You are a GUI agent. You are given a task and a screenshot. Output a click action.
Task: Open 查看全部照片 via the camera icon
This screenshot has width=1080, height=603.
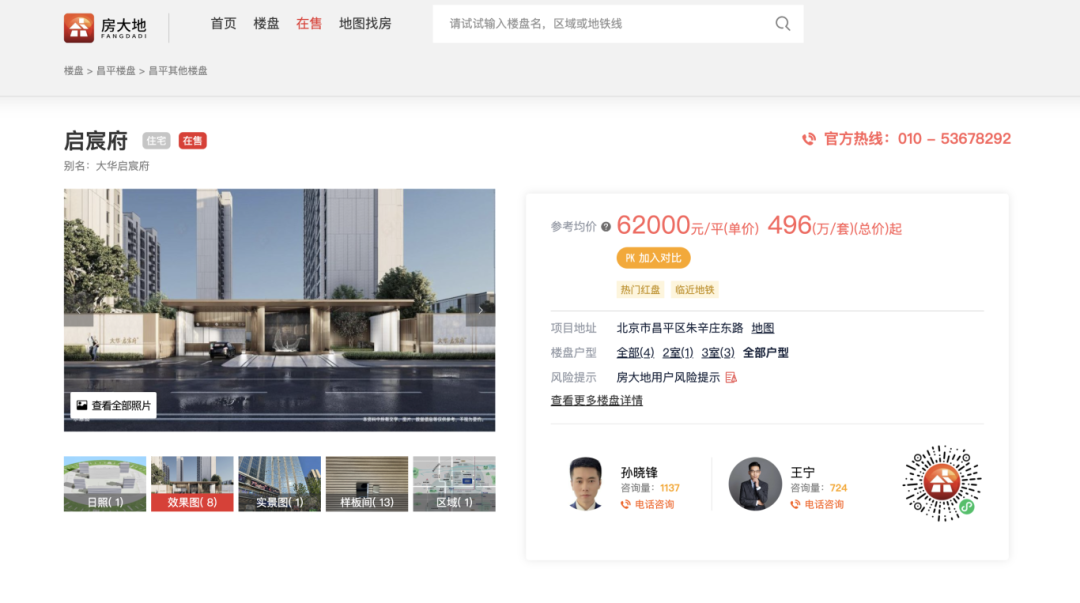tap(84, 404)
